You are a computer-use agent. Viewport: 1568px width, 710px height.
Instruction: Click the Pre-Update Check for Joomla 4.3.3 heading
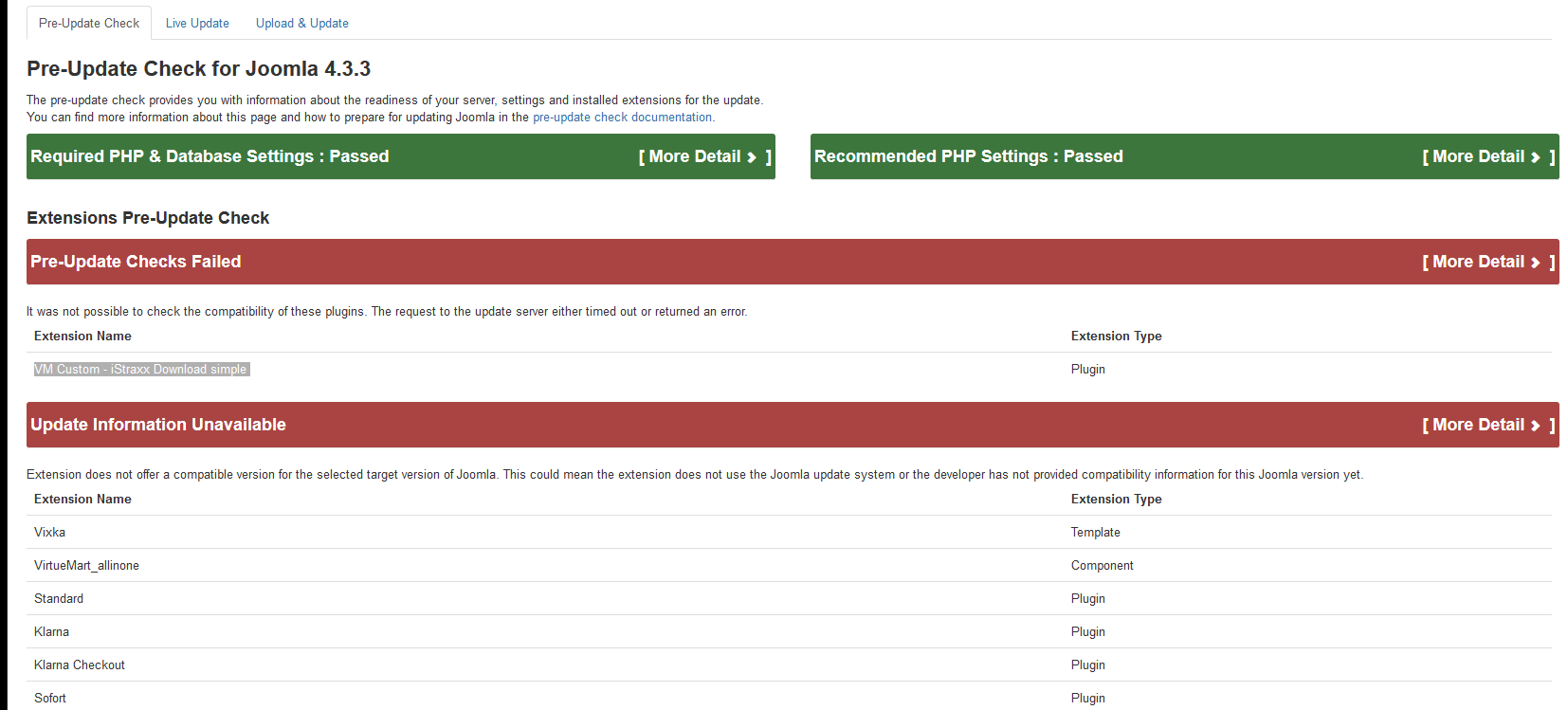(198, 69)
